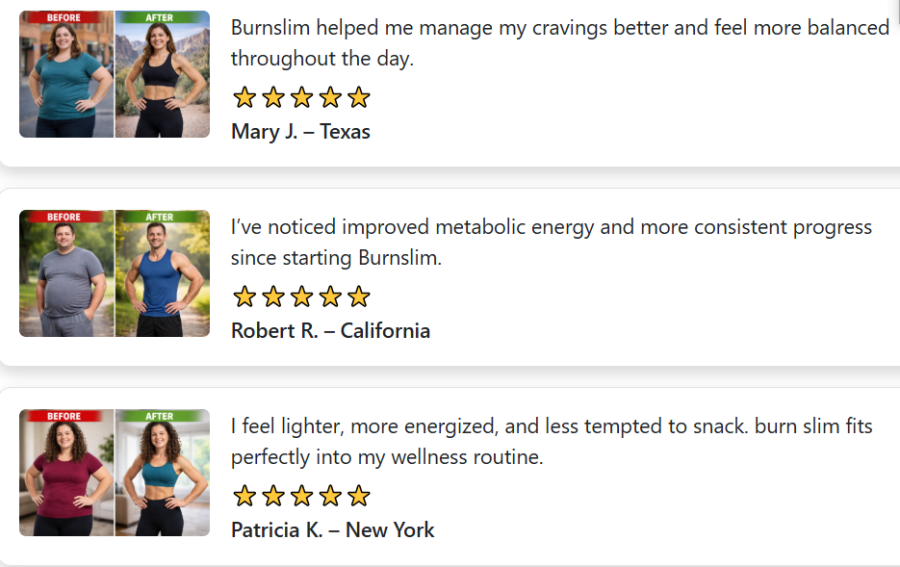Click the reviewer name Robert R. – California
This screenshot has height=567, width=900.
tap(330, 331)
